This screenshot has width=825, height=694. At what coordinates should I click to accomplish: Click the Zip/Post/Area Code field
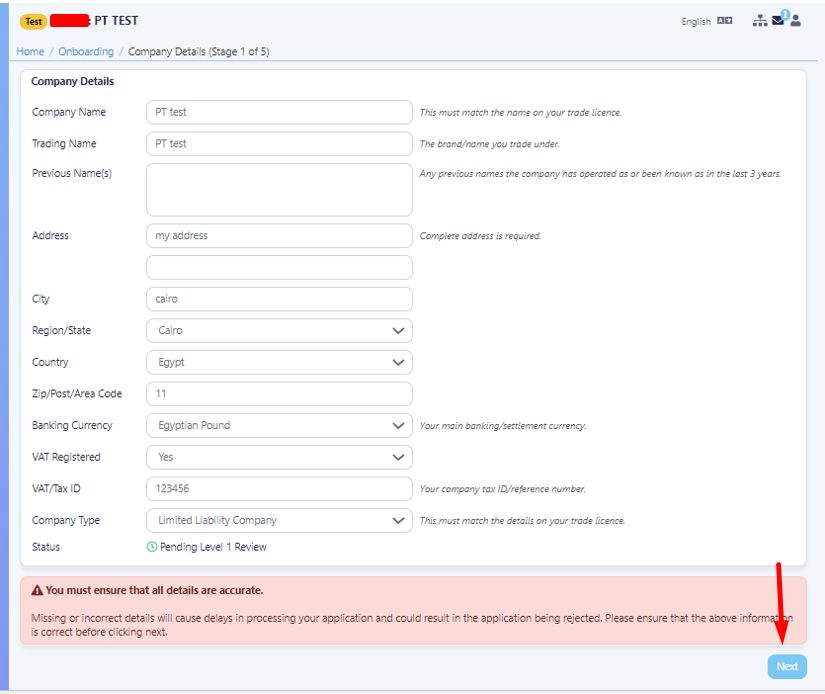(279, 394)
